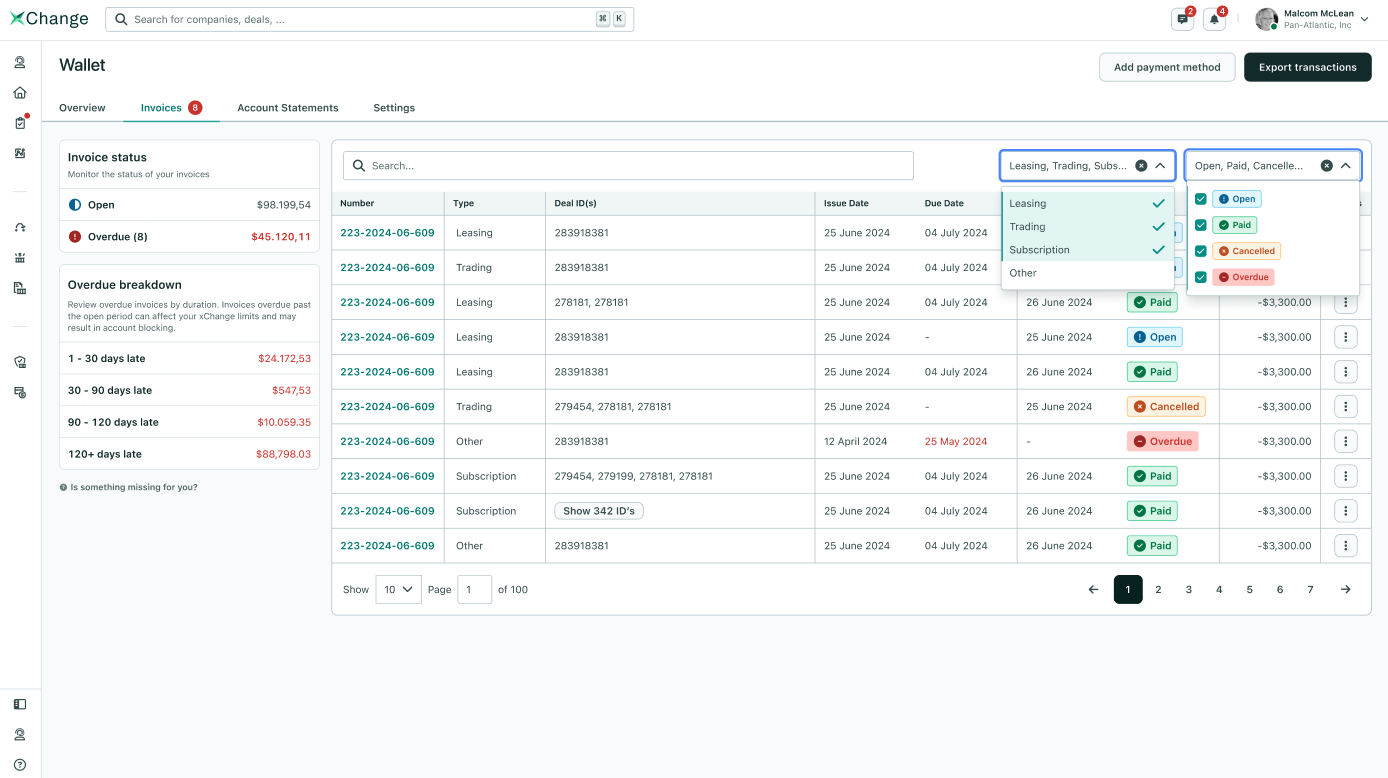Uncheck the Overdue status checkbox
This screenshot has width=1388, height=778.
[1201, 277]
